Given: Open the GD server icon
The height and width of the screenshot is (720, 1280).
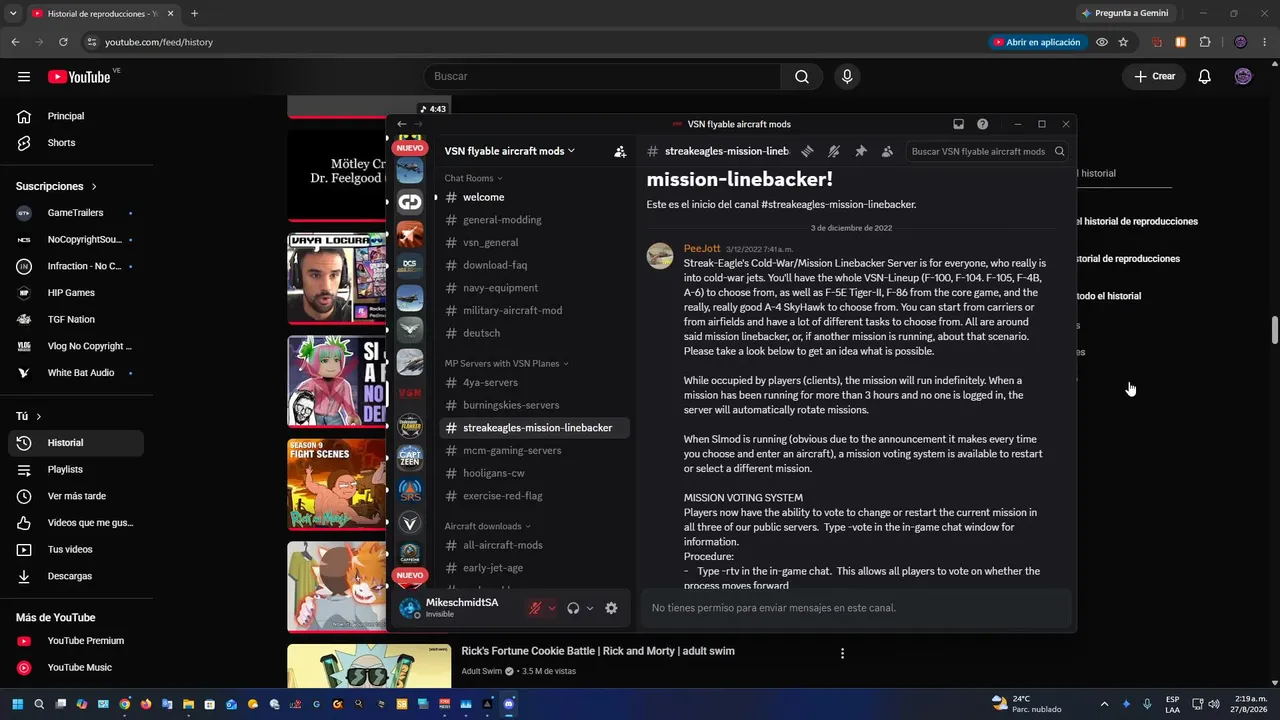Looking at the screenshot, I should coord(410,202).
